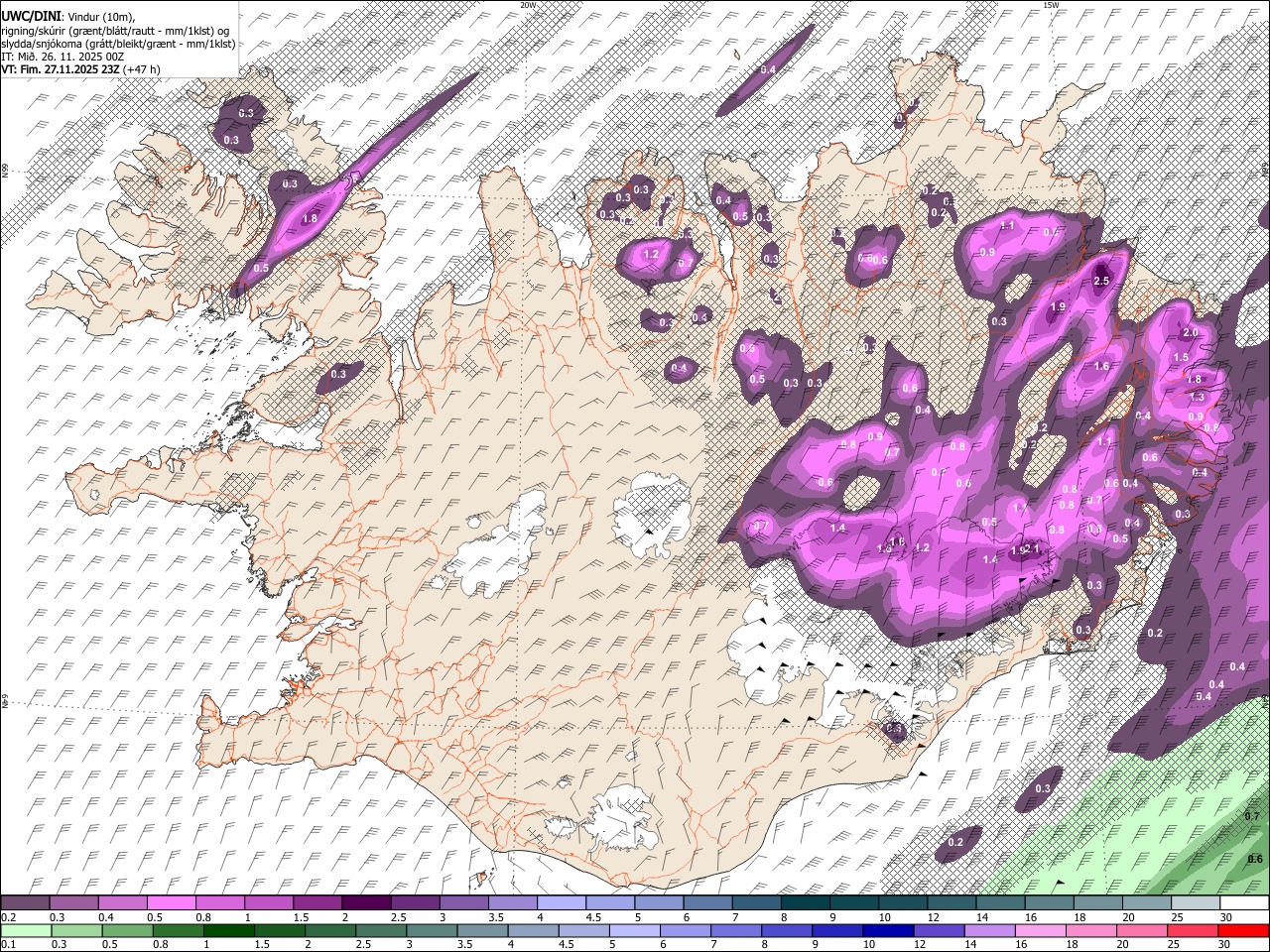This screenshot has width=1270, height=952.
Task: Click the 0.7 value in green rain area
Action: tap(1252, 816)
